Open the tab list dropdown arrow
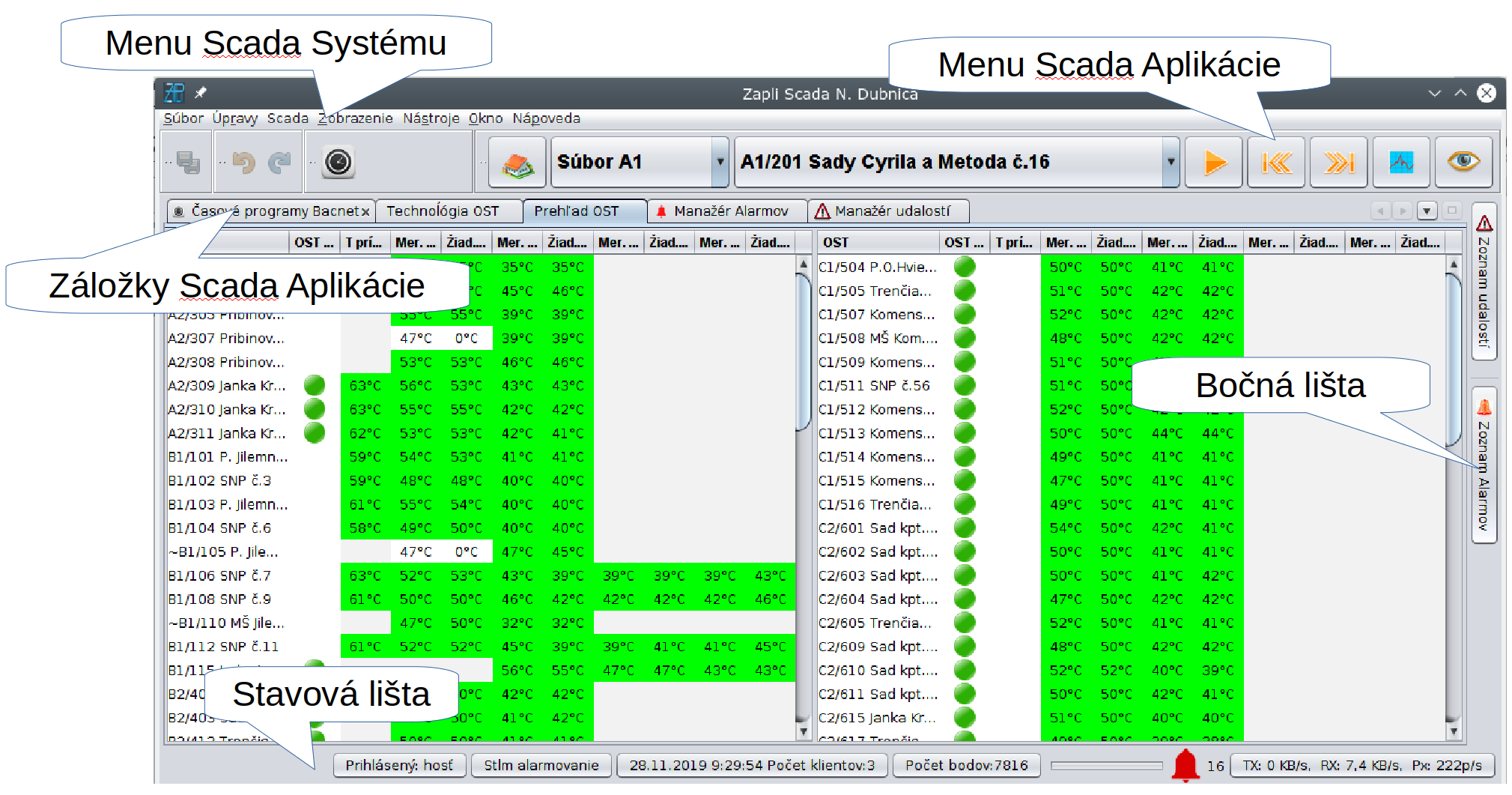This screenshot has height=795, width=1512. click(1427, 211)
